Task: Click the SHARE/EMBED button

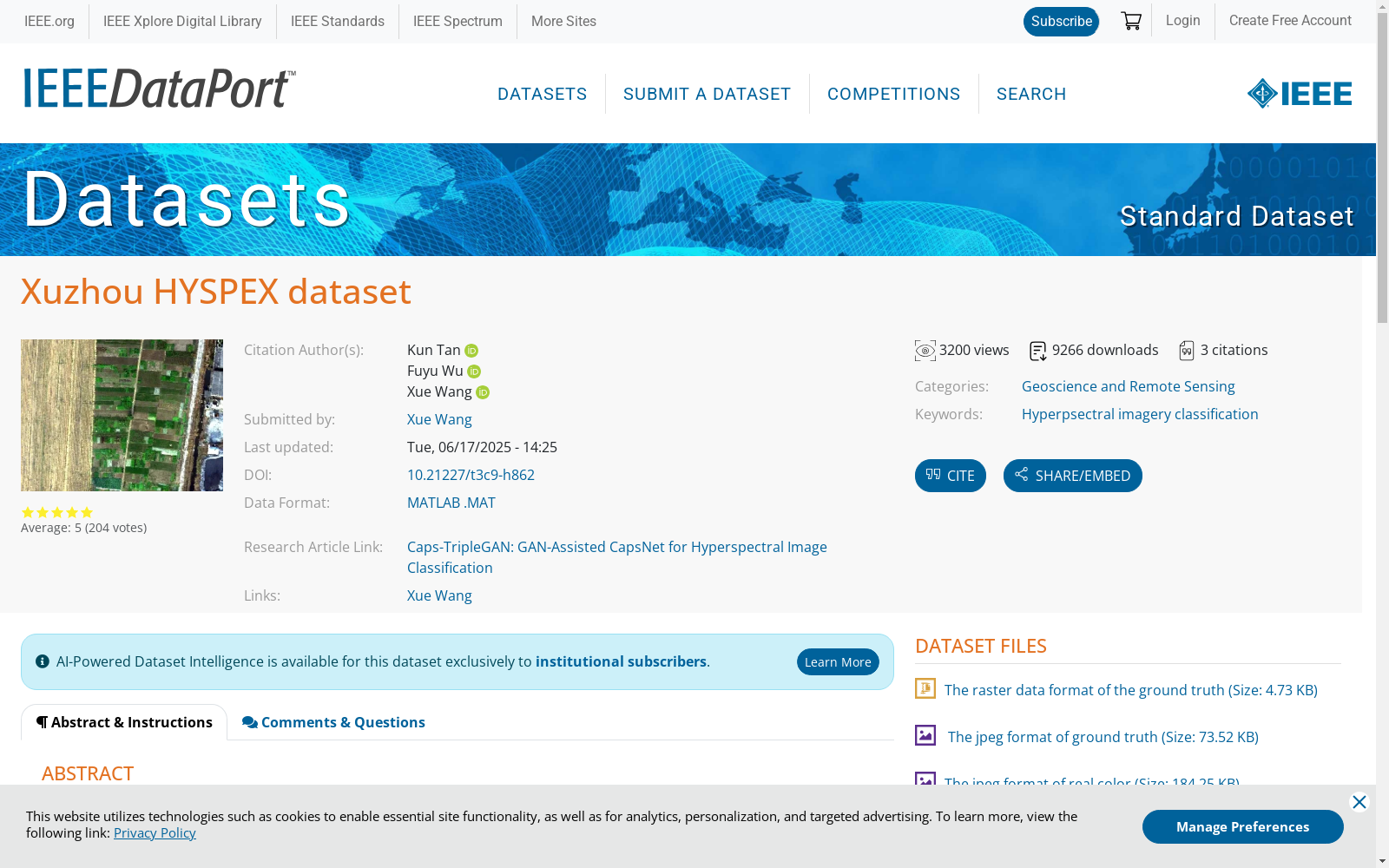Action: pos(1073,476)
